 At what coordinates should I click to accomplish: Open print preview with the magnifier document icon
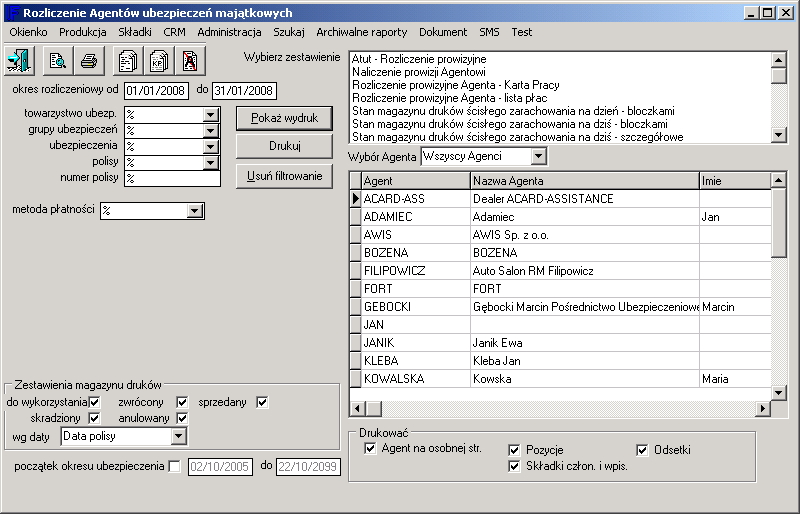(x=58, y=61)
